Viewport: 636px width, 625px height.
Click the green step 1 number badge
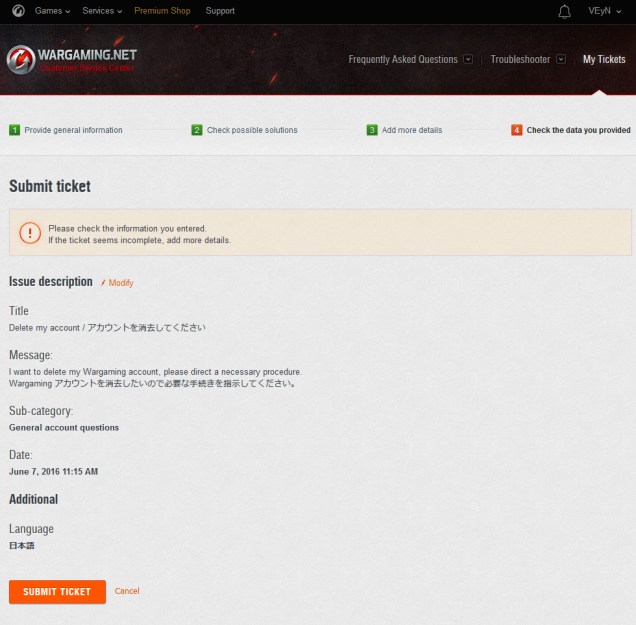click(x=15, y=130)
